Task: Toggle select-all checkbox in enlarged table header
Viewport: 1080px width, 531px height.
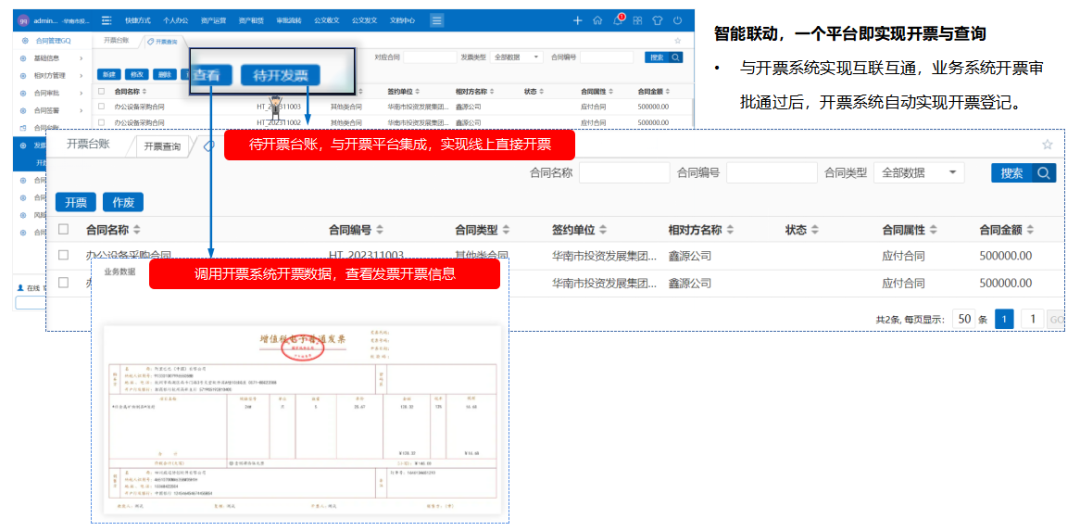Action: point(63,229)
